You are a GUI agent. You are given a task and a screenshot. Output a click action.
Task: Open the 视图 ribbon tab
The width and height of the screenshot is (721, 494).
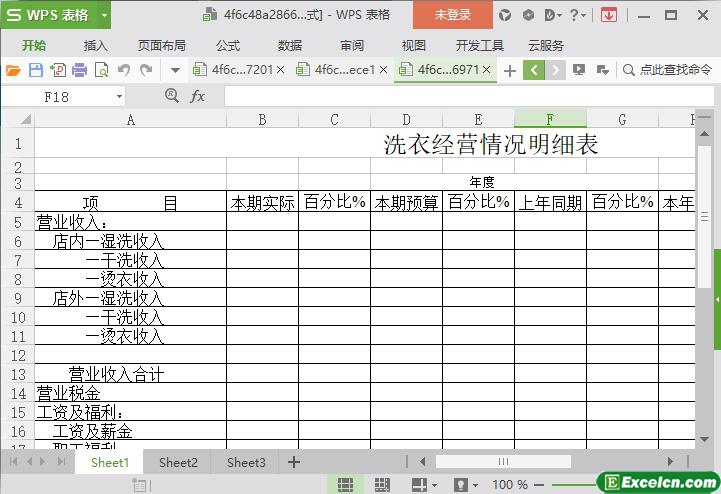click(x=413, y=46)
